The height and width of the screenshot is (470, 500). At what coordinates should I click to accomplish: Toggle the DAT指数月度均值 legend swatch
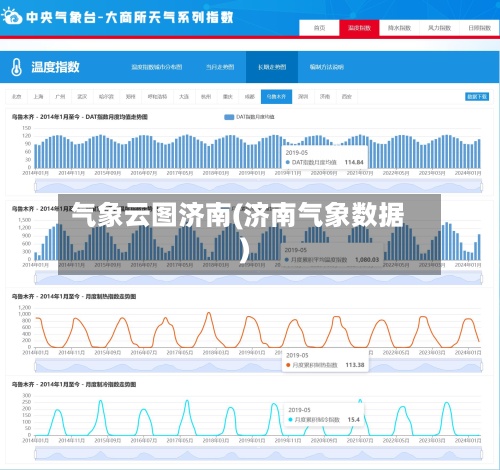[x=229, y=117]
